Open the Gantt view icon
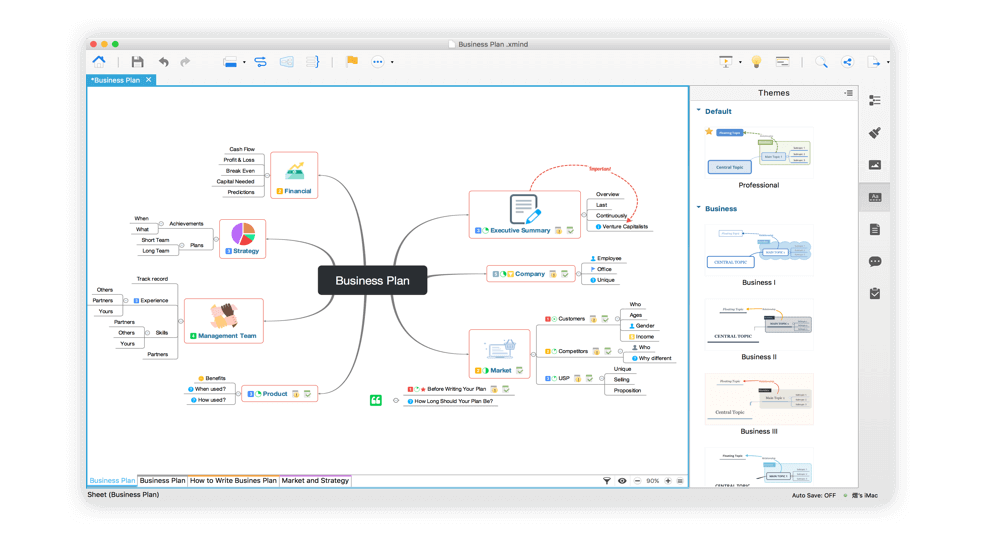1000x540 pixels. (783, 61)
